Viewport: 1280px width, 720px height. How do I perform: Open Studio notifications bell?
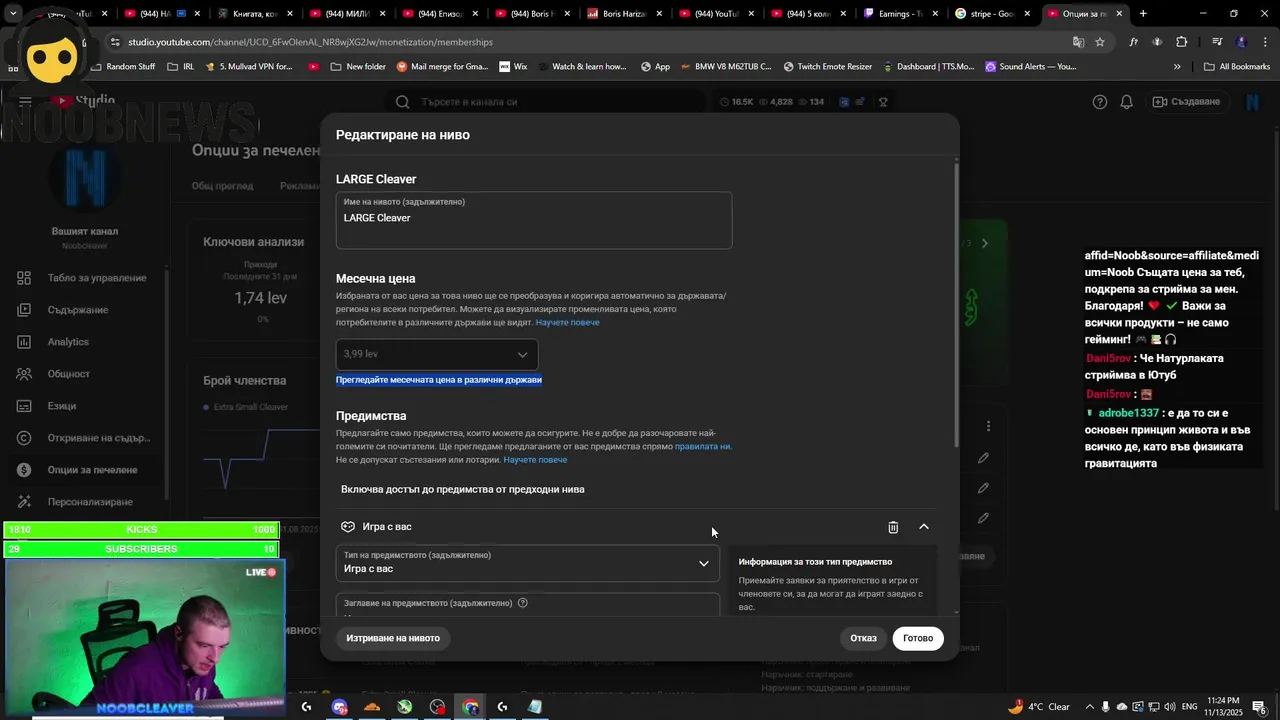(x=1127, y=102)
